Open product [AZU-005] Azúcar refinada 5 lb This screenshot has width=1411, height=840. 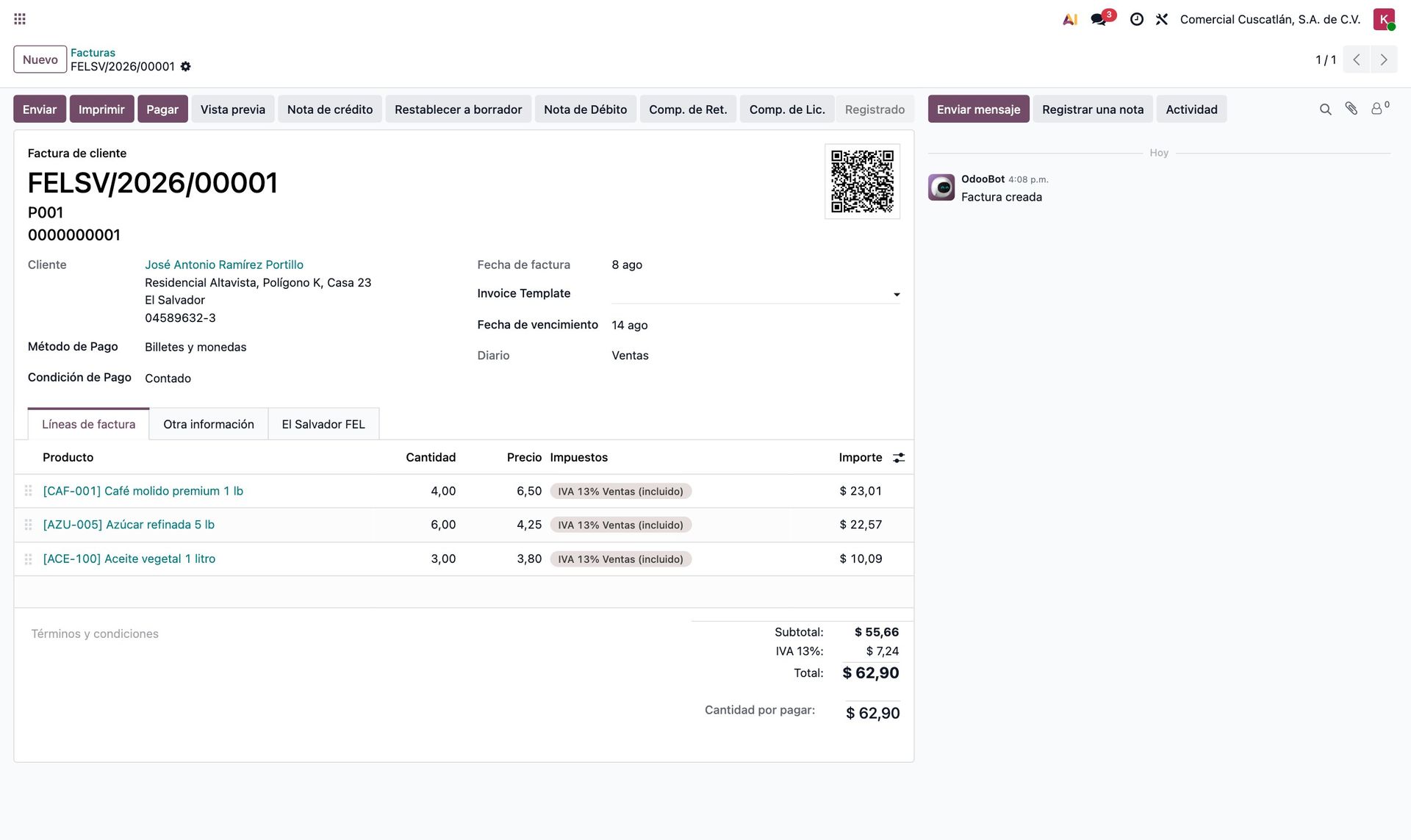coord(129,525)
